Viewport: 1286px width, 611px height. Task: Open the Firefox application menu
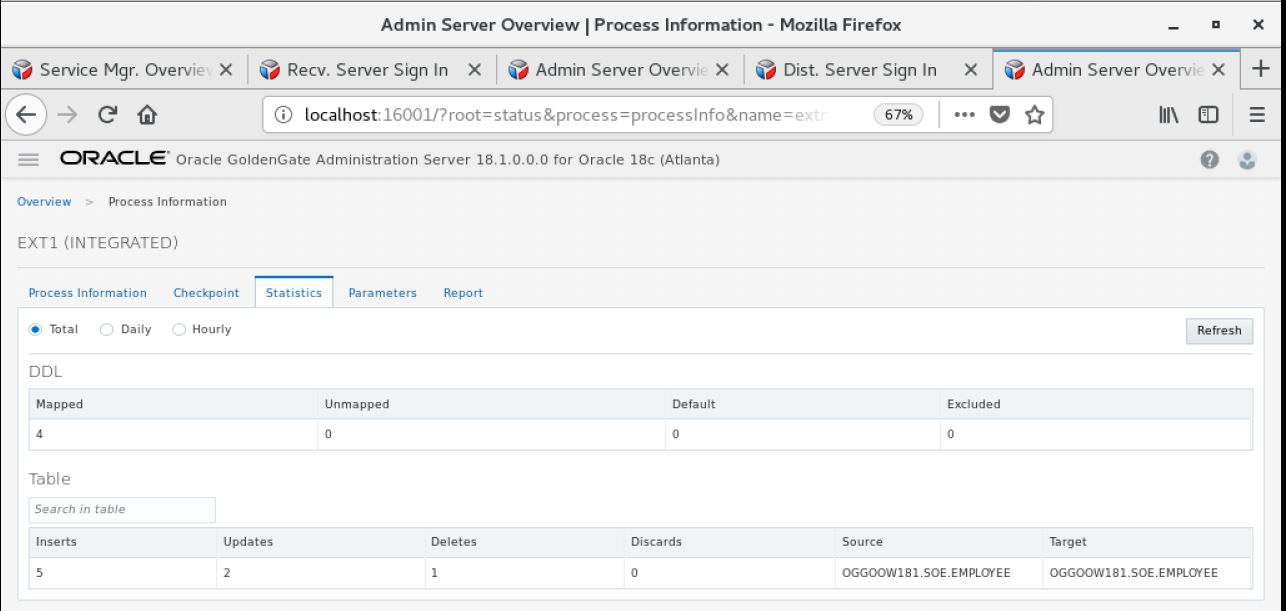[x=1258, y=114]
